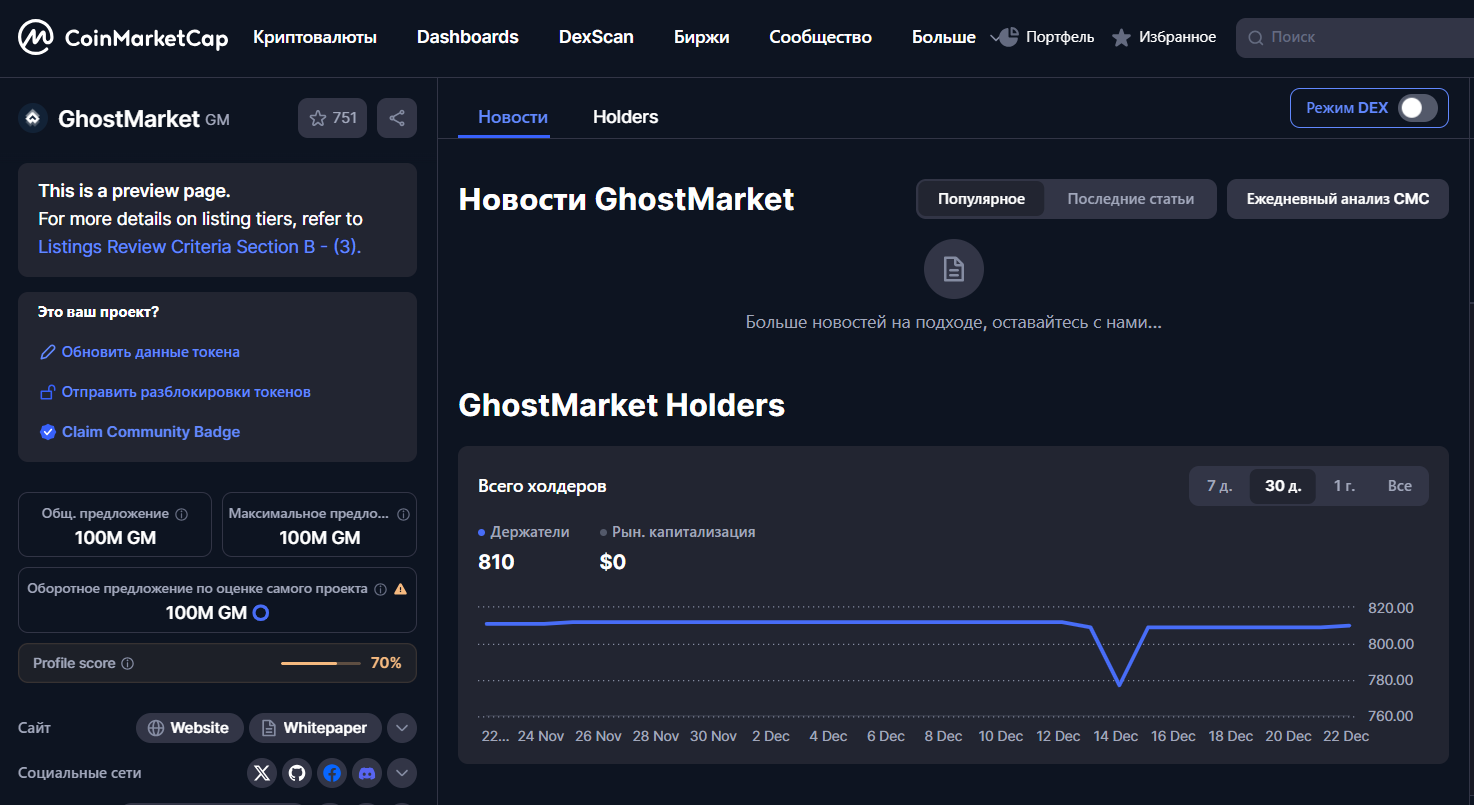Screen dimensions: 1474x805
Task: Toggle the Рын. капитализация chart series
Action: click(678, 532)
